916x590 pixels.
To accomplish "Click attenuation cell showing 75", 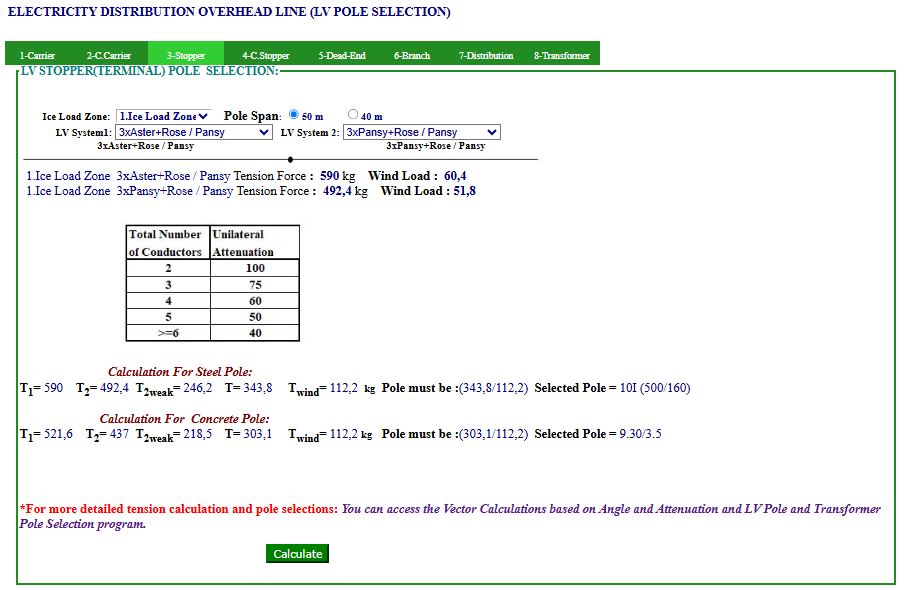I will pos(255,284).
